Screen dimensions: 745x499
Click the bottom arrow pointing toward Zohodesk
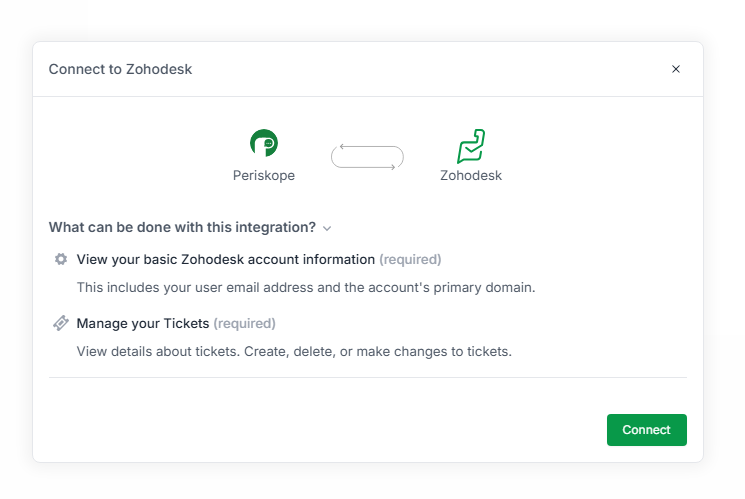tap(369, 167)
